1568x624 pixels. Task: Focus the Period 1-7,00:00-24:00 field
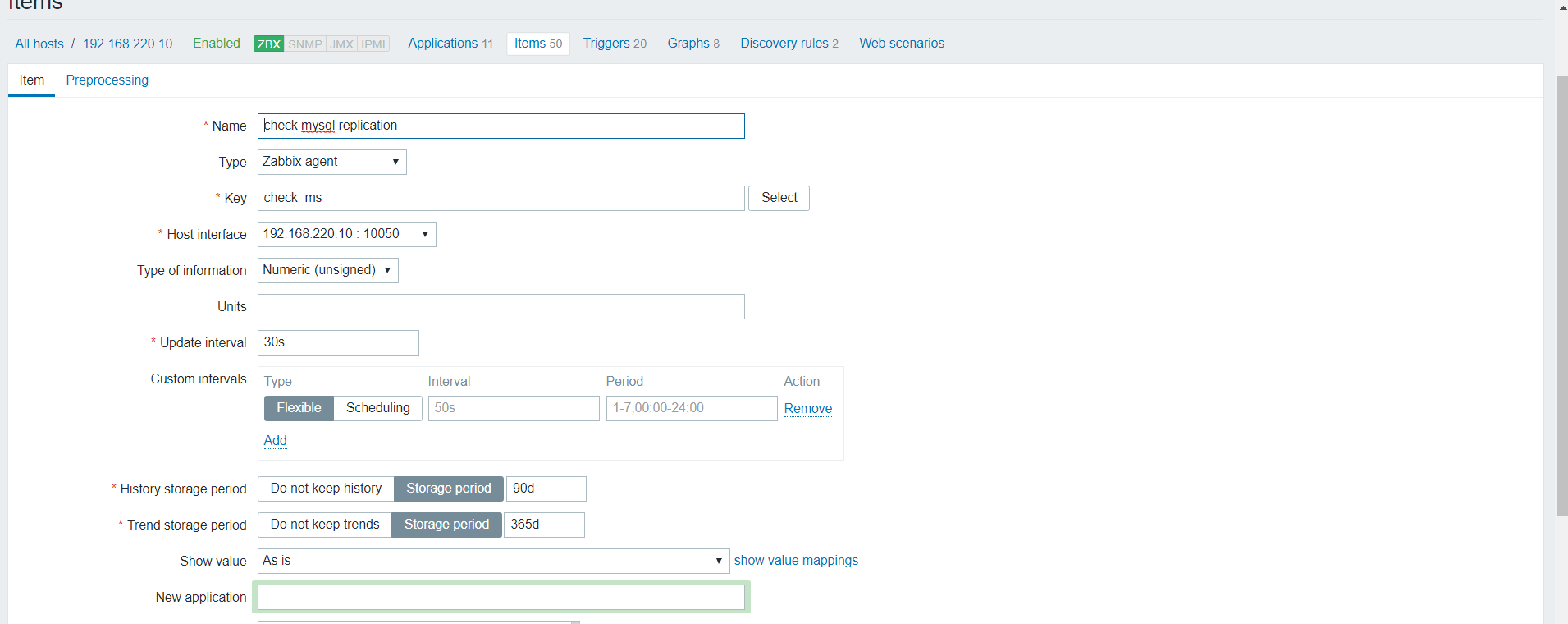pos(692,408)
